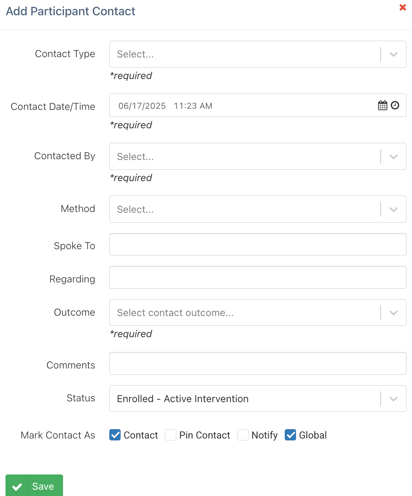Image resolution: width=412 pixels, height=496 pixels.
Task: Open the Contacted By select box
Action: click(x=258, y=156)
